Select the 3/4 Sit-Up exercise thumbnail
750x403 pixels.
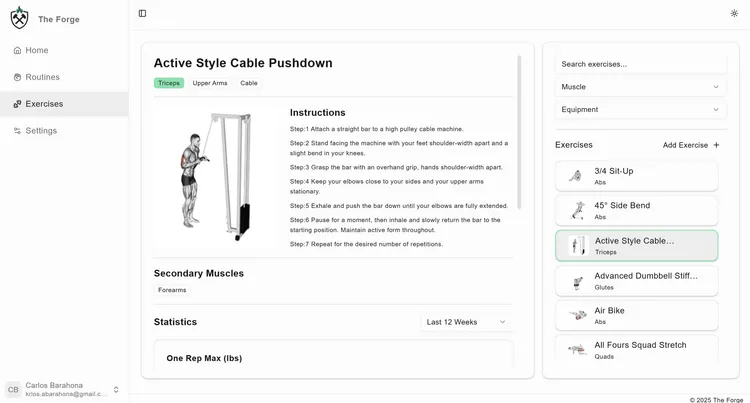pyautogui.click(x=576, y=176)
